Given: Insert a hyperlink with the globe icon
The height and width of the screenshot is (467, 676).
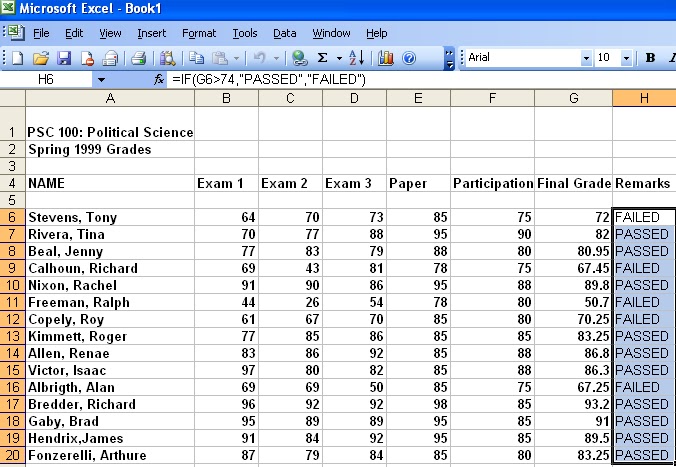Looking at the screenshot, I should 299,58.
